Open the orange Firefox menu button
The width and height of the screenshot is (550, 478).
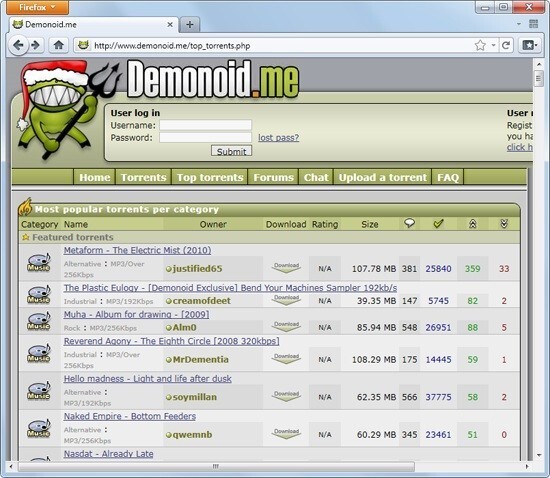point(37,7)
